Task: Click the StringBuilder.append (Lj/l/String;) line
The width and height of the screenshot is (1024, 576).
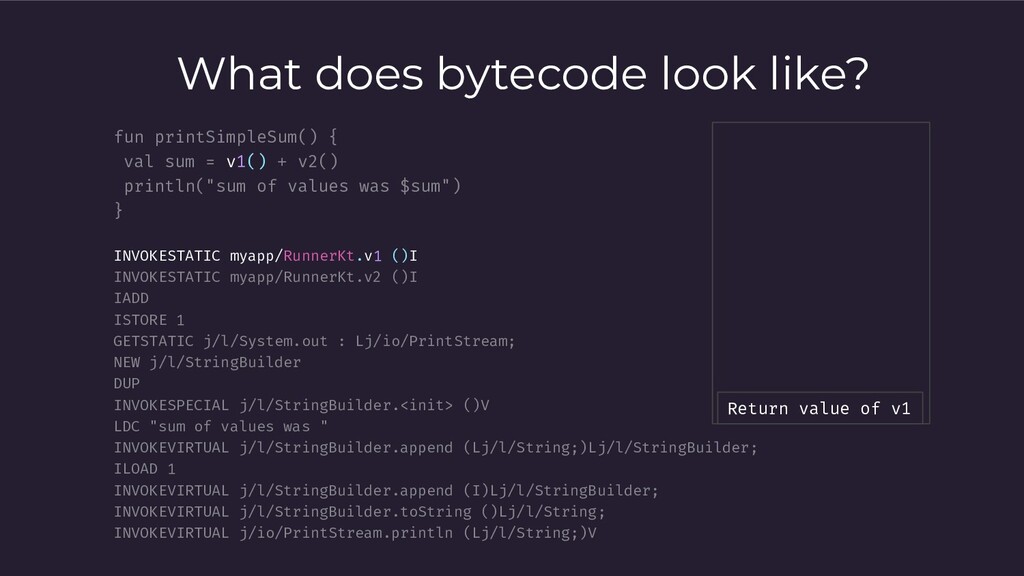Action: 436,448
